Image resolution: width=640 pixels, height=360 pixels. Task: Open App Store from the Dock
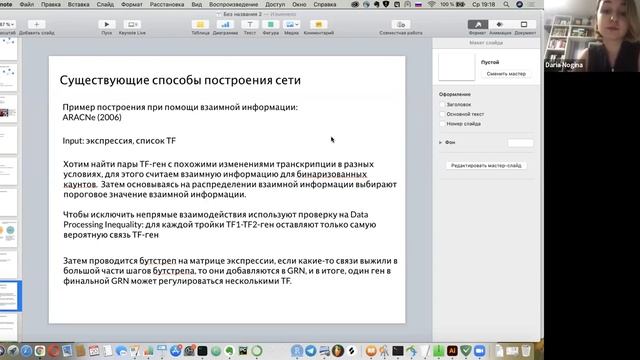pos(176,351)
